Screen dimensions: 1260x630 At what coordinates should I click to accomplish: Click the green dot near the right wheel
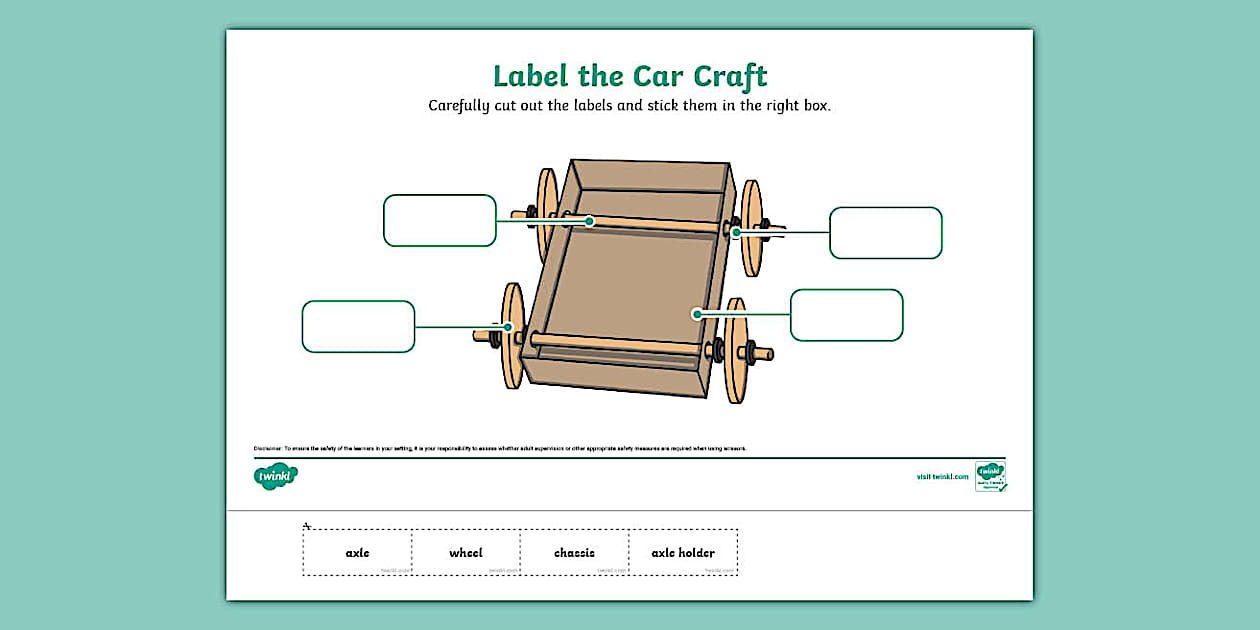click(x=735, y=230)
